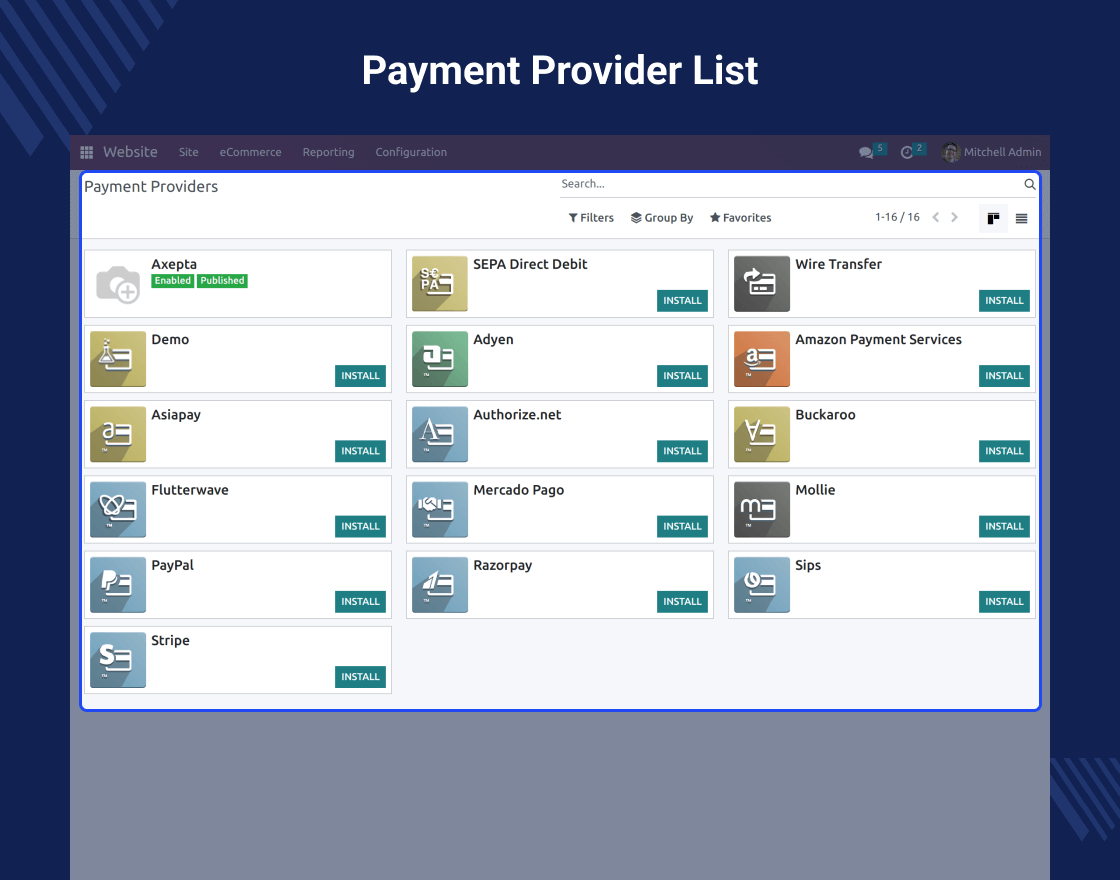1120x880 pixels.
Task: Click the Buckaroo provider icon
Action: (762, 434)
